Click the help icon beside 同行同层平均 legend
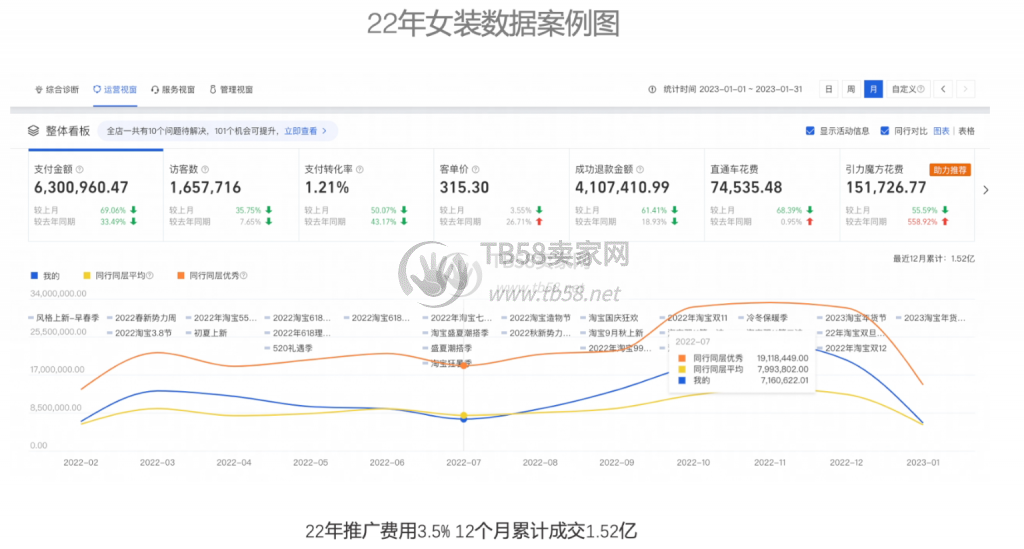The height and width of the screenshot is (549, 1024). [x=150, y=275]
